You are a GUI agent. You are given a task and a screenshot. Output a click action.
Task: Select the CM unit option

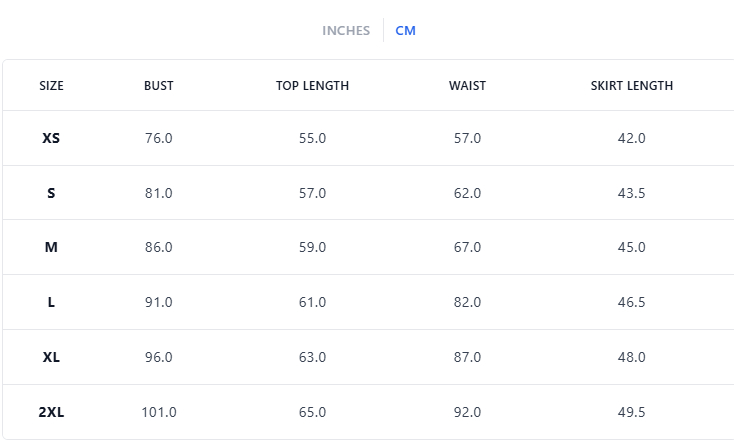(x=405, y=31)
